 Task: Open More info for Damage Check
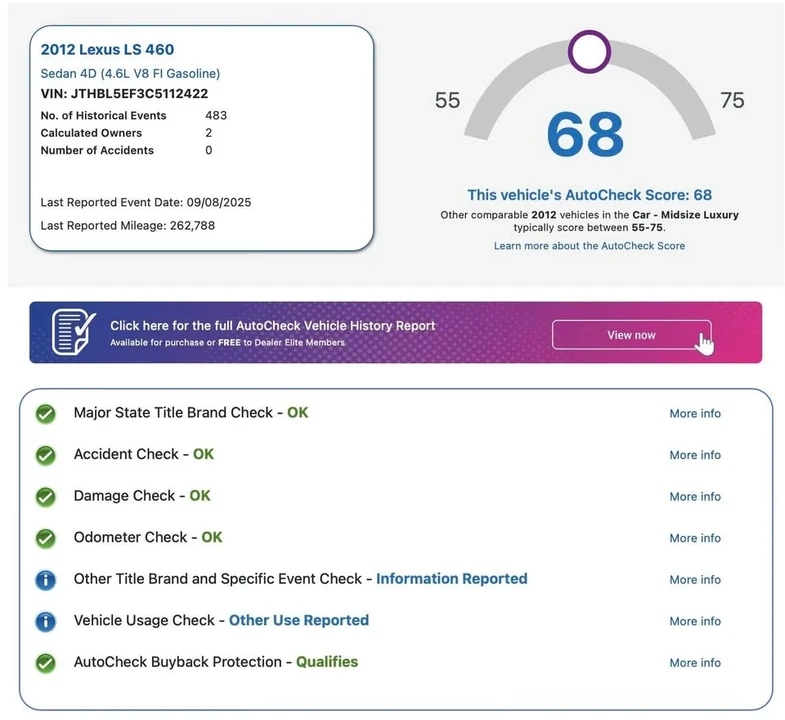point(695,497)
